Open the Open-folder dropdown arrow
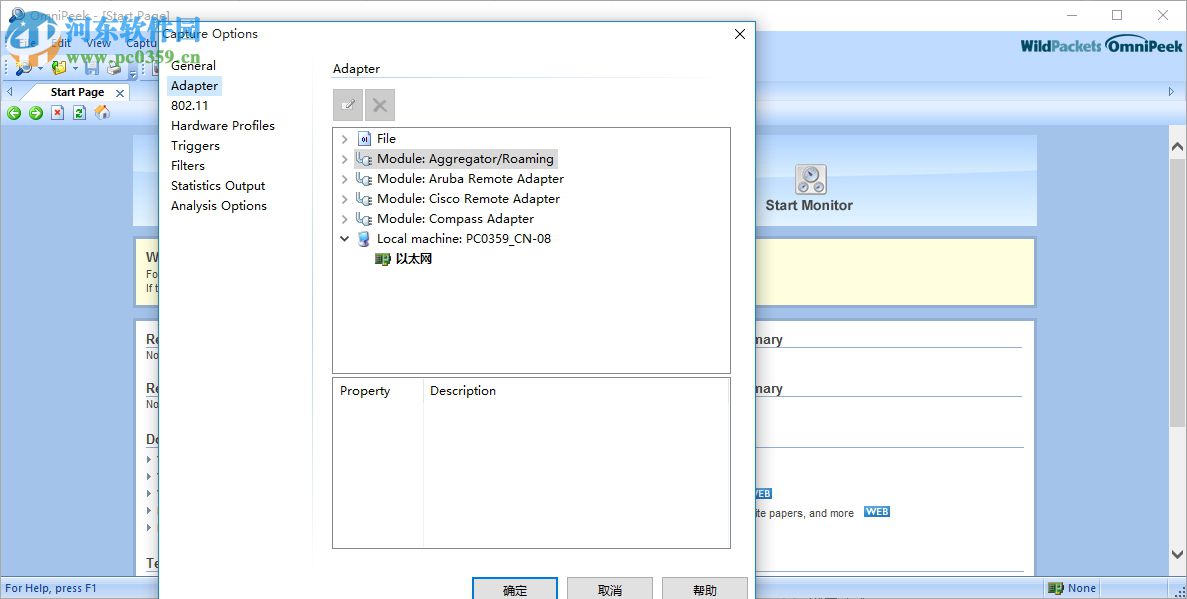Image resolution: width=1187 pixels, height=599 pixels. 75,69
